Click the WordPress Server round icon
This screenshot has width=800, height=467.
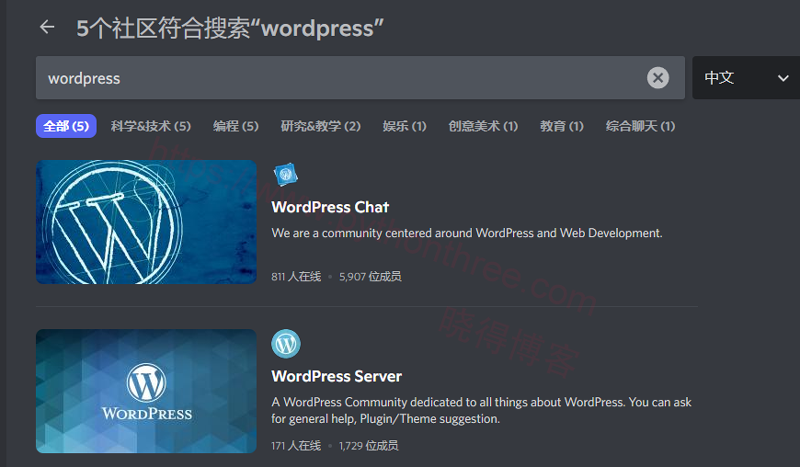(x=286, y=343)
